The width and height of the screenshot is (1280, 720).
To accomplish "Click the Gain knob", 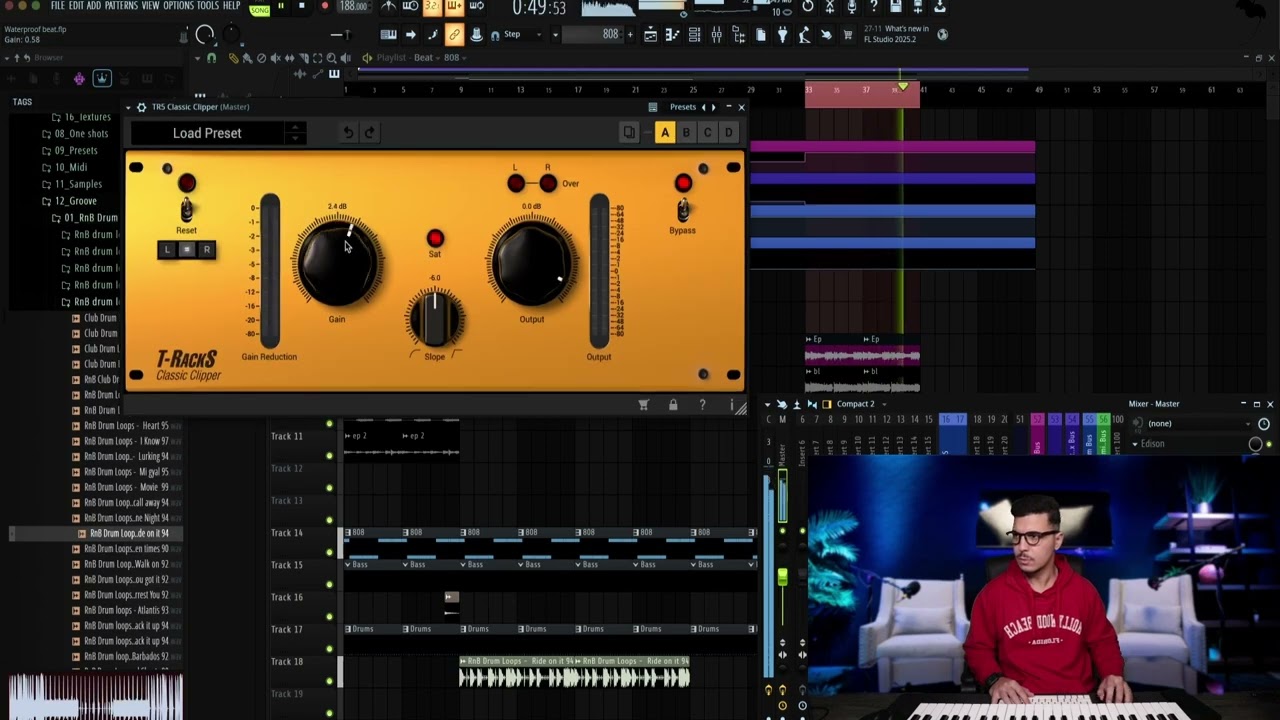I will pos(337,262).
